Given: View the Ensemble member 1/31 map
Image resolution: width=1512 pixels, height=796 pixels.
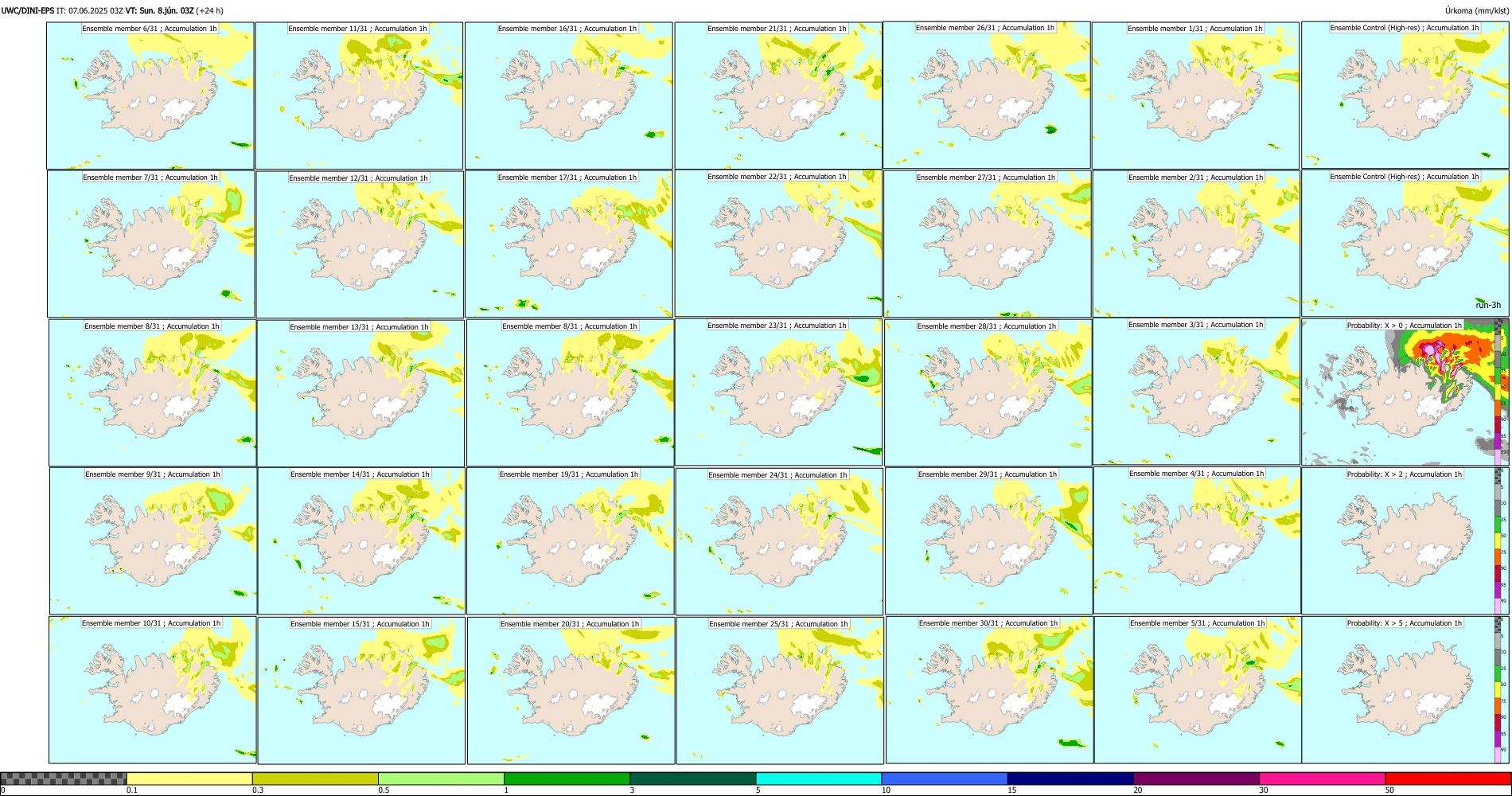Looking at the screenshot, I should coord(1196,96).
